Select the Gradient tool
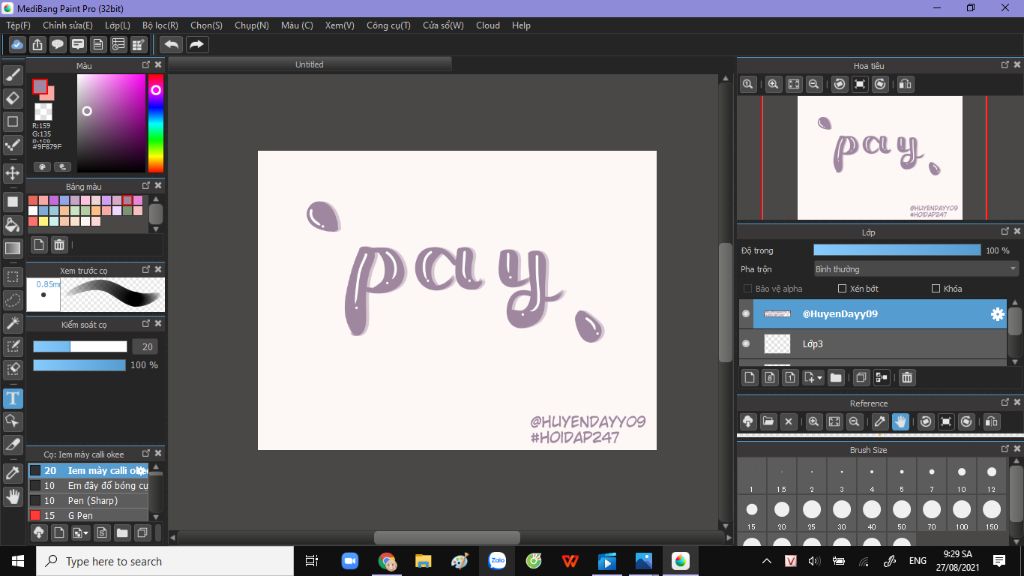 pos(12,248)
